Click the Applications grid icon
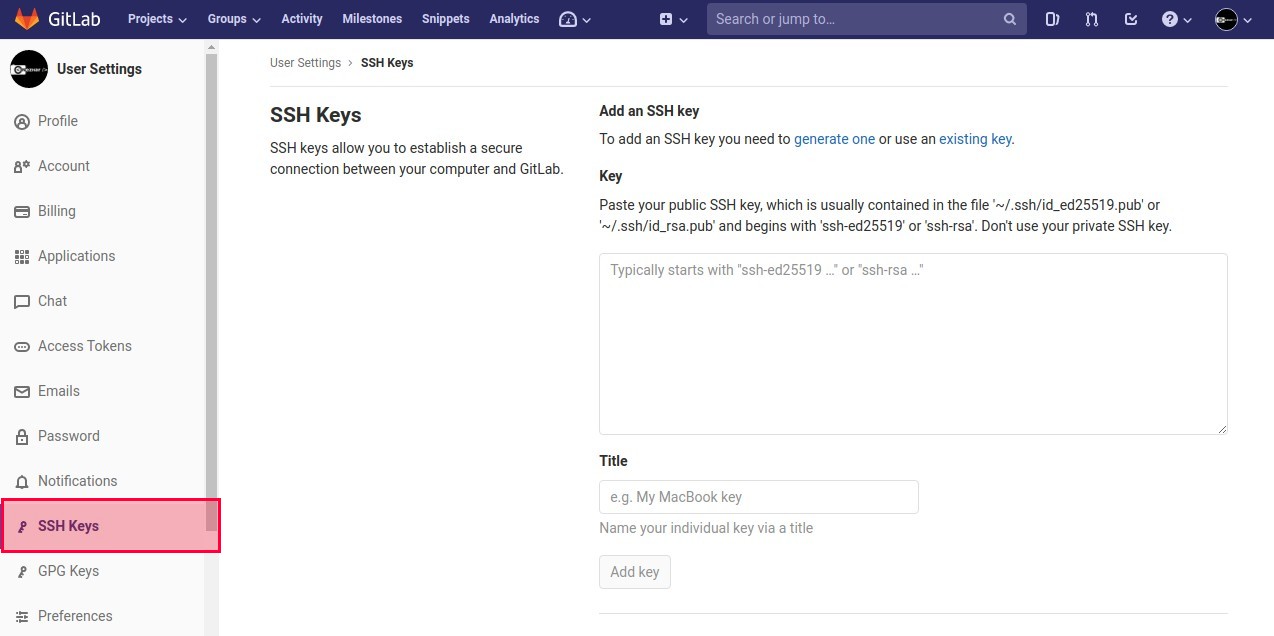 22,257
